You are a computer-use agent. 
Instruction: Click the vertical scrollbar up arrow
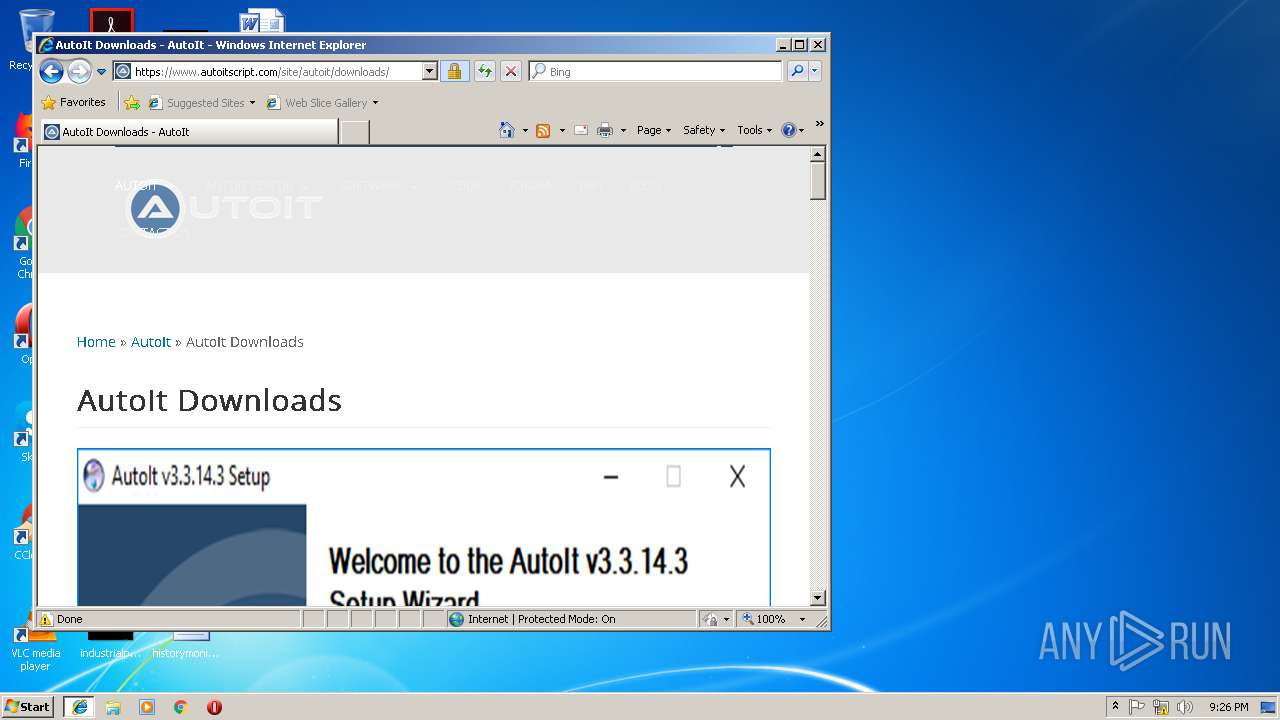[817, 154]
